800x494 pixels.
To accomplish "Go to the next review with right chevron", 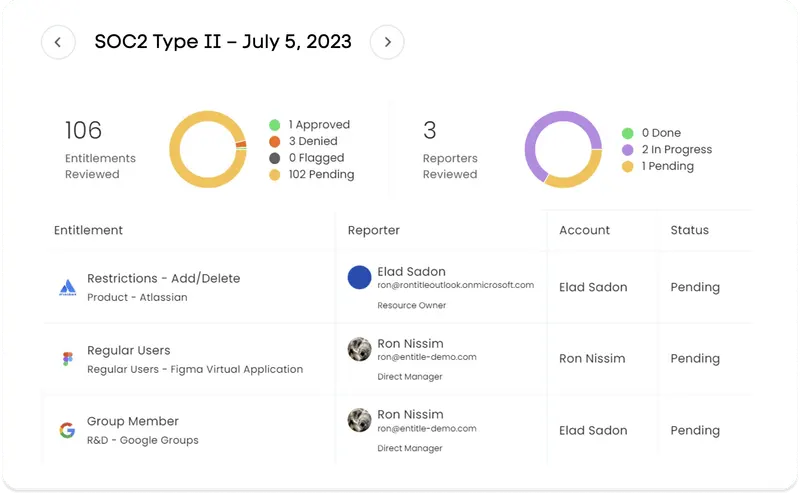I will point(387,42).
